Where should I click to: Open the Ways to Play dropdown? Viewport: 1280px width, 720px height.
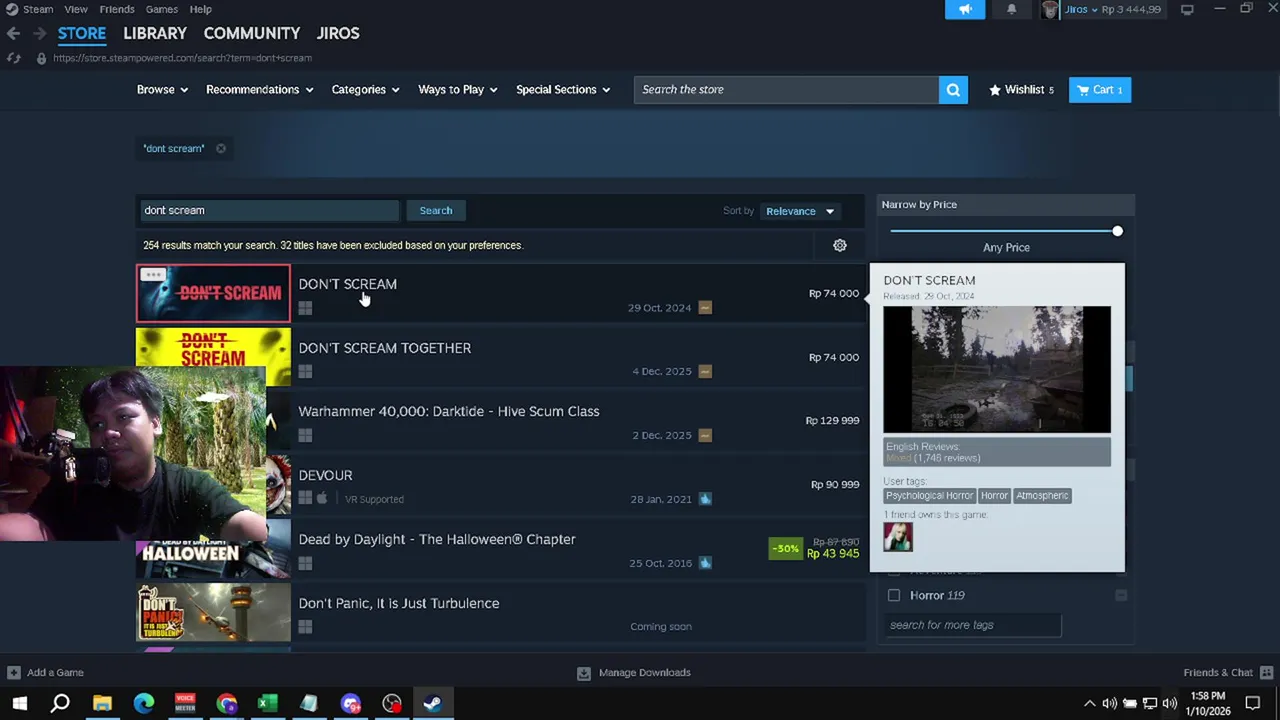coord(457,90)
